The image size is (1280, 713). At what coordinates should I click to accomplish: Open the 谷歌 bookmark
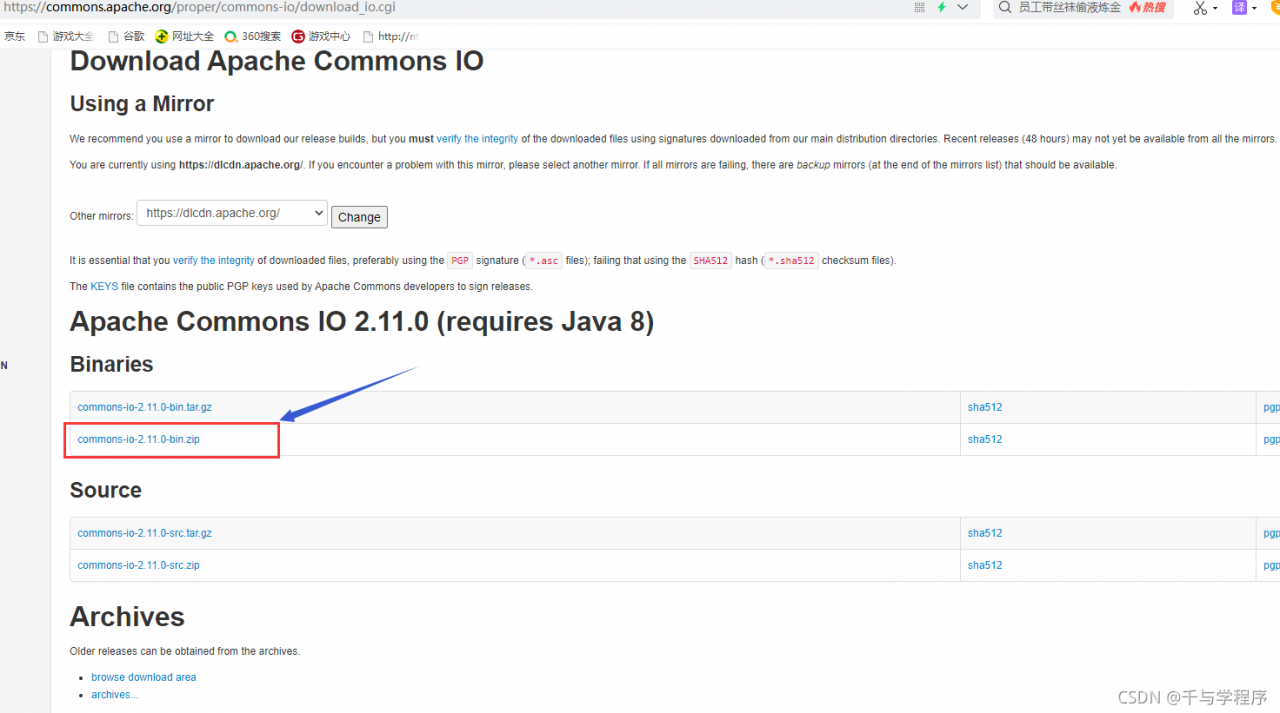click(x=126, y=36)
